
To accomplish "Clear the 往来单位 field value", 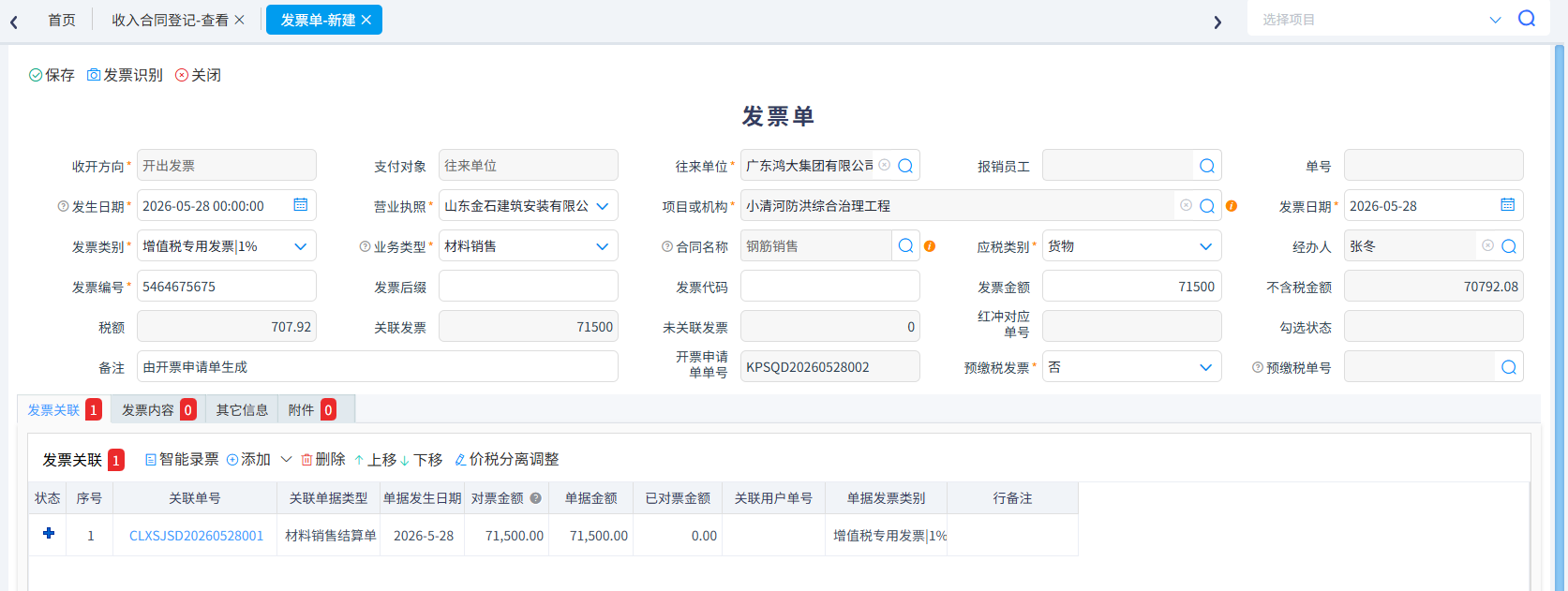I will 885,165.
